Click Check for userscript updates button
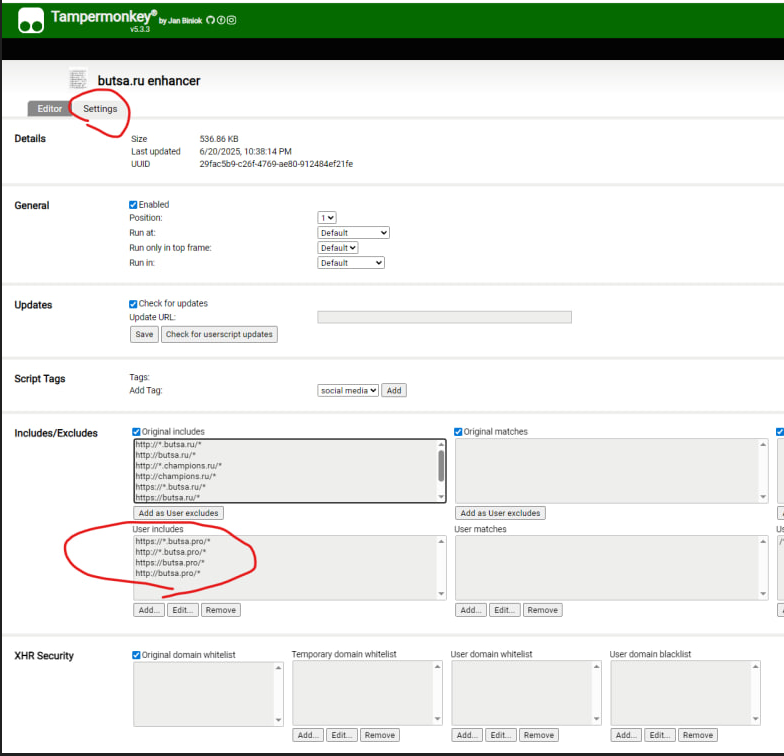This screenshot has height=756, width=784. coord(219,334)
